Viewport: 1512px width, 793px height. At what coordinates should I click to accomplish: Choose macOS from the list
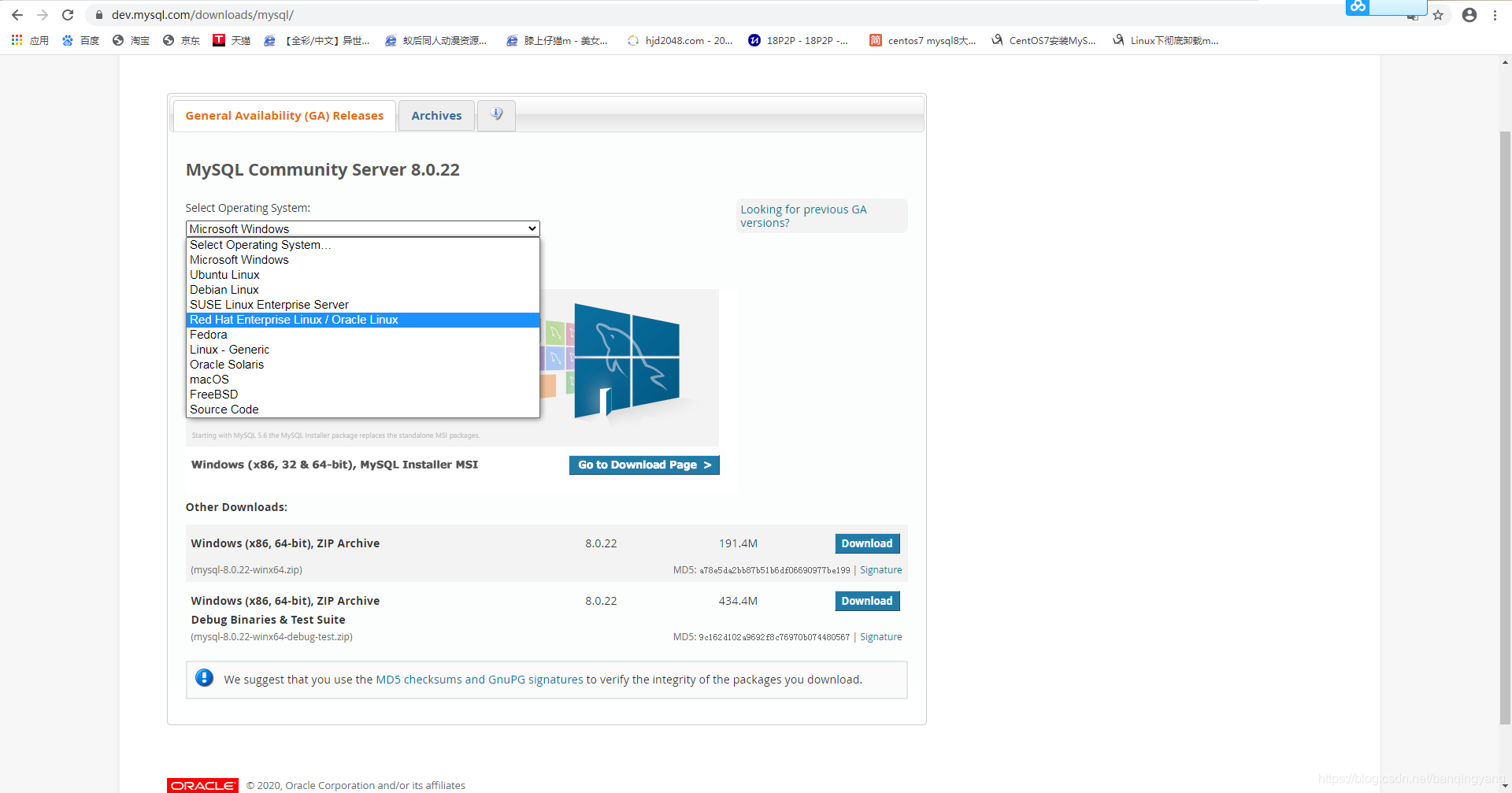coord(362,380)
